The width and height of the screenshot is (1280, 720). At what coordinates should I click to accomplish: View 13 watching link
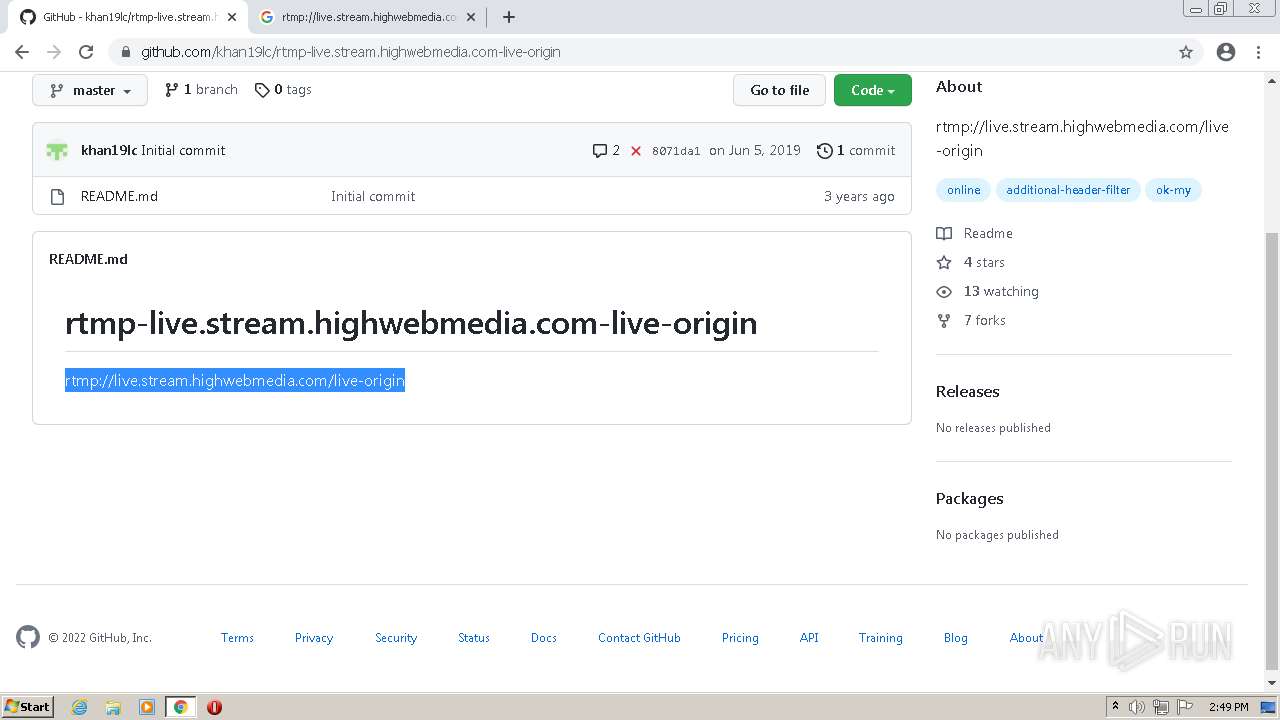[987, 291]
